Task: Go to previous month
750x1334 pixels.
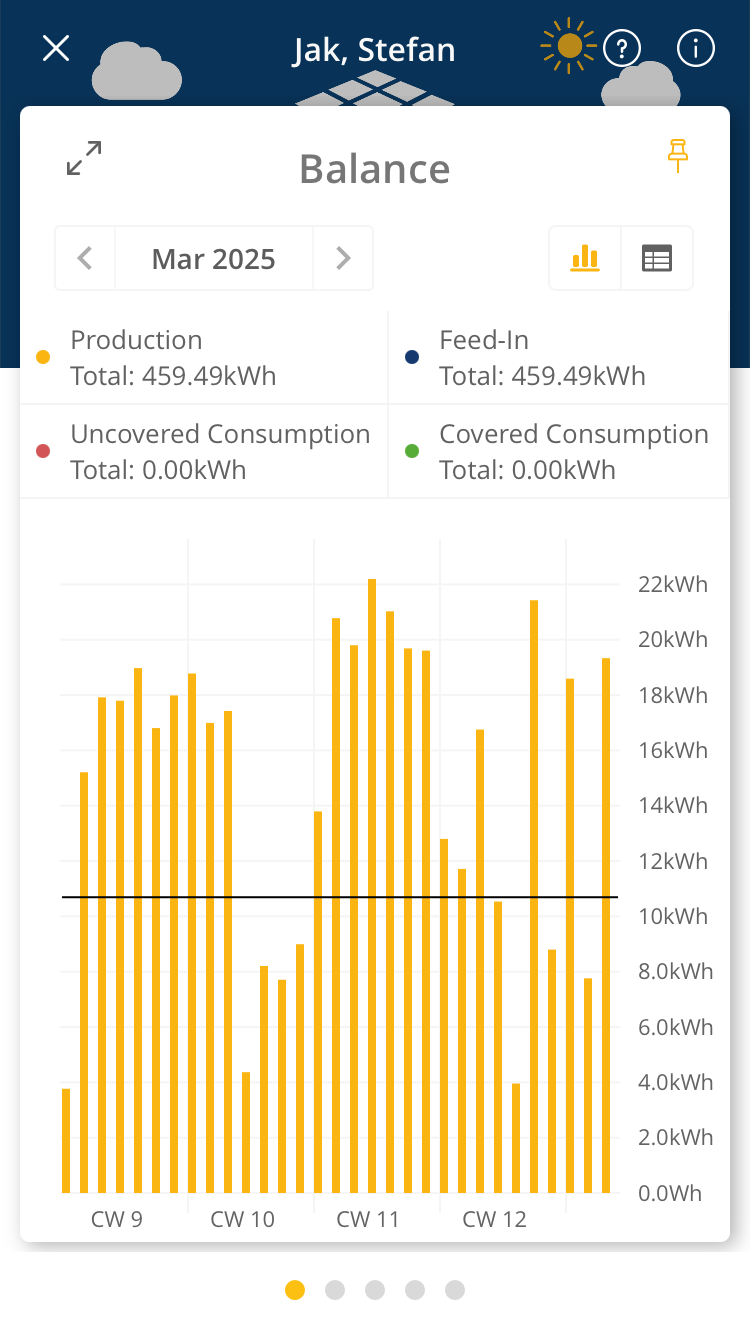Action: click(x=85, y=258)
